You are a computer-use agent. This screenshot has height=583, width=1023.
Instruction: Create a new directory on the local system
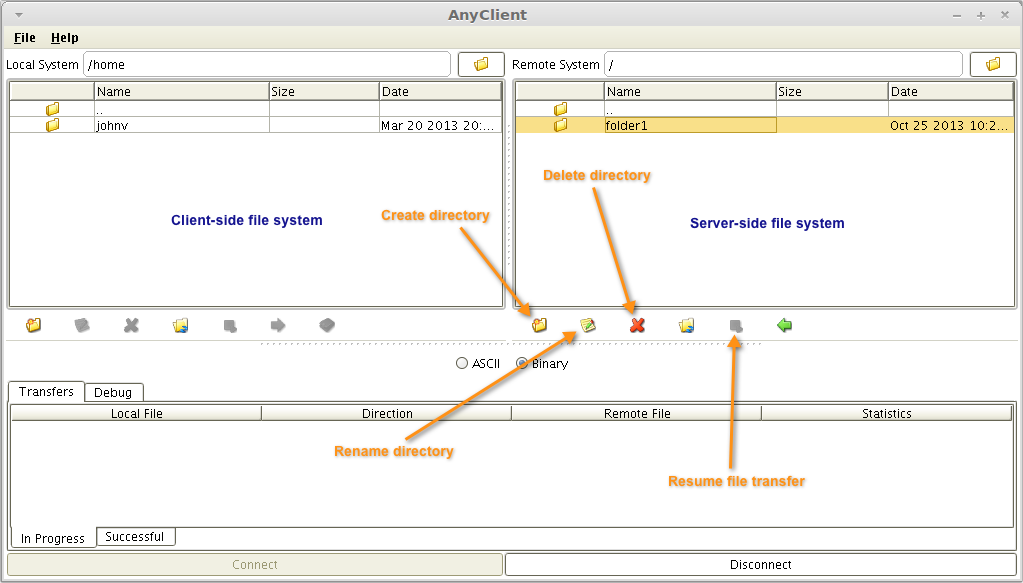tap(33, 325)
